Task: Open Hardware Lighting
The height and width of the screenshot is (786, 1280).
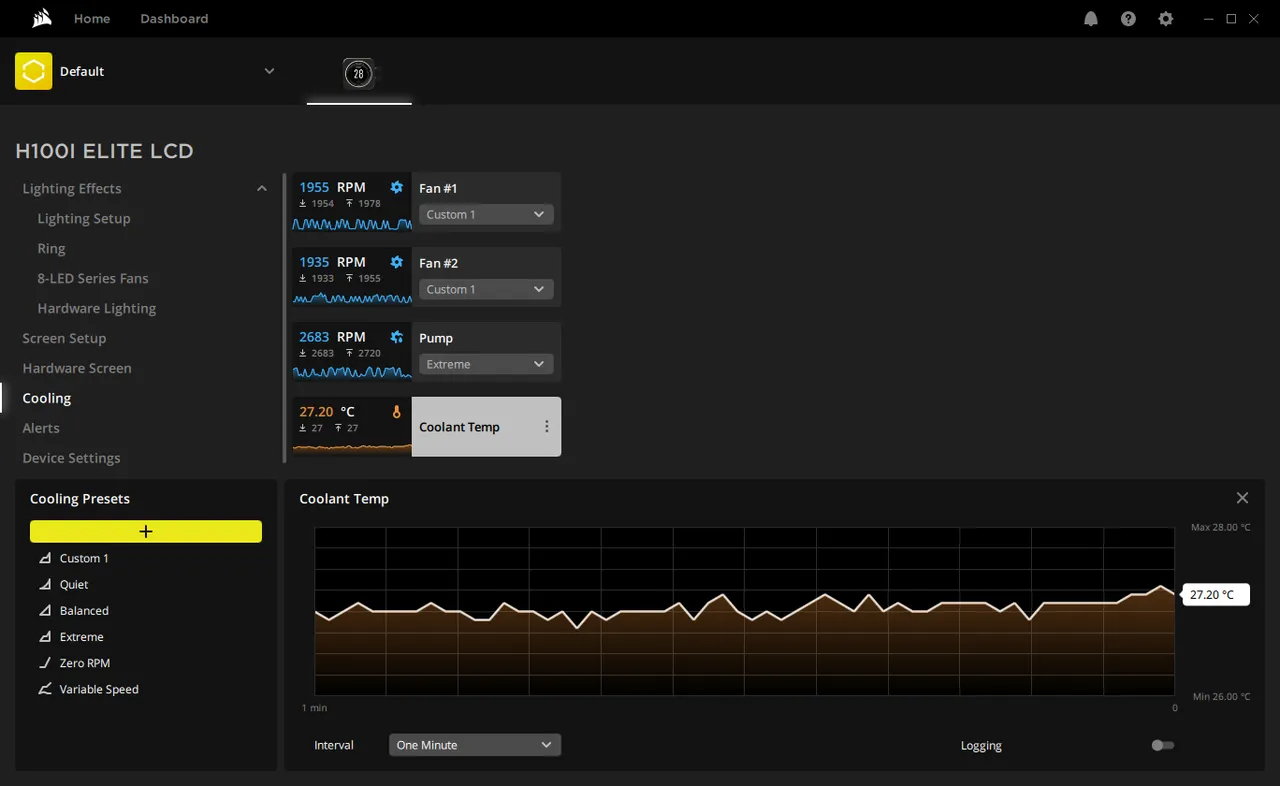Action: 97,308
